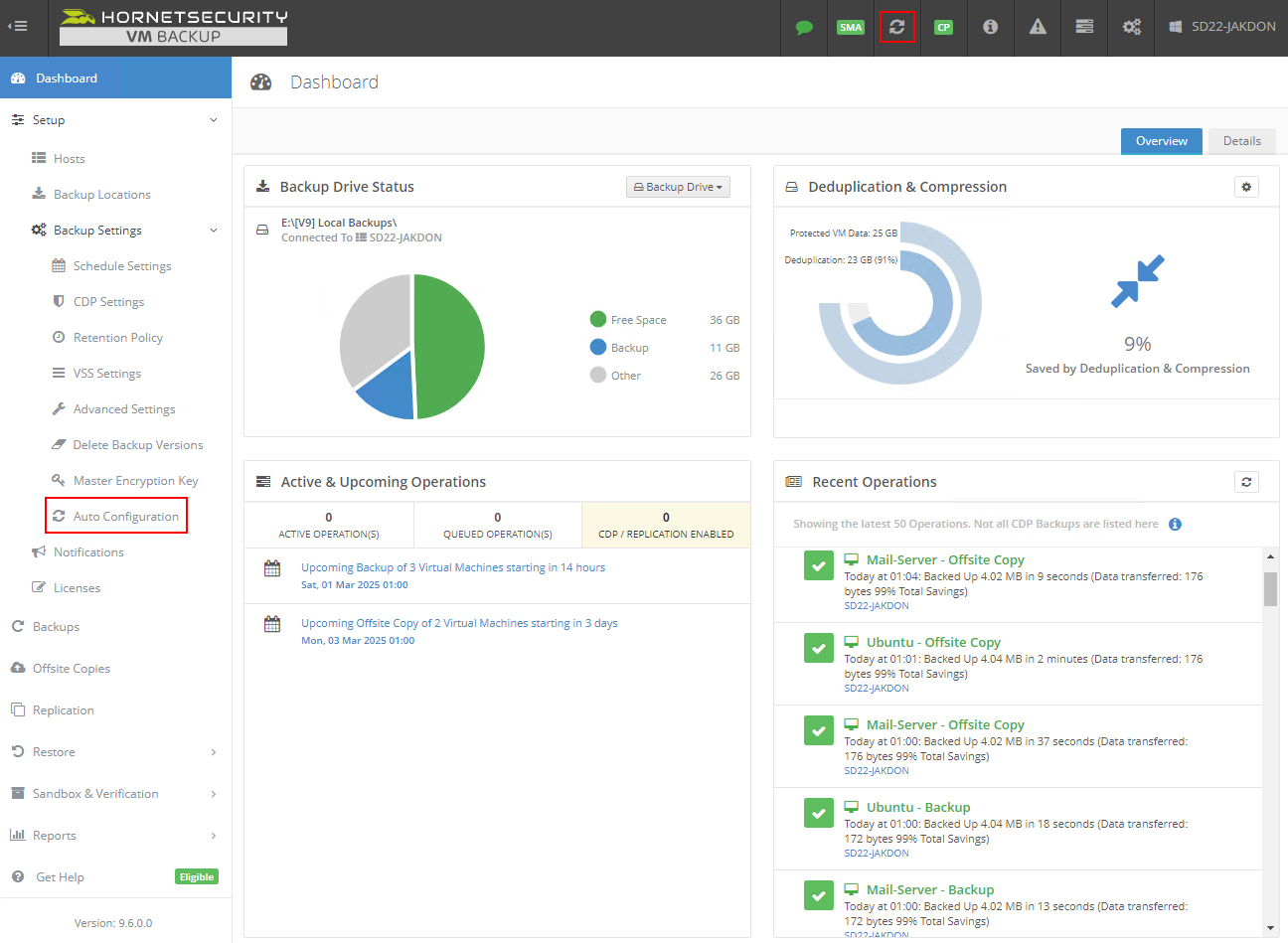Select the SD22-JAKDON host in the top bar

1221,27
